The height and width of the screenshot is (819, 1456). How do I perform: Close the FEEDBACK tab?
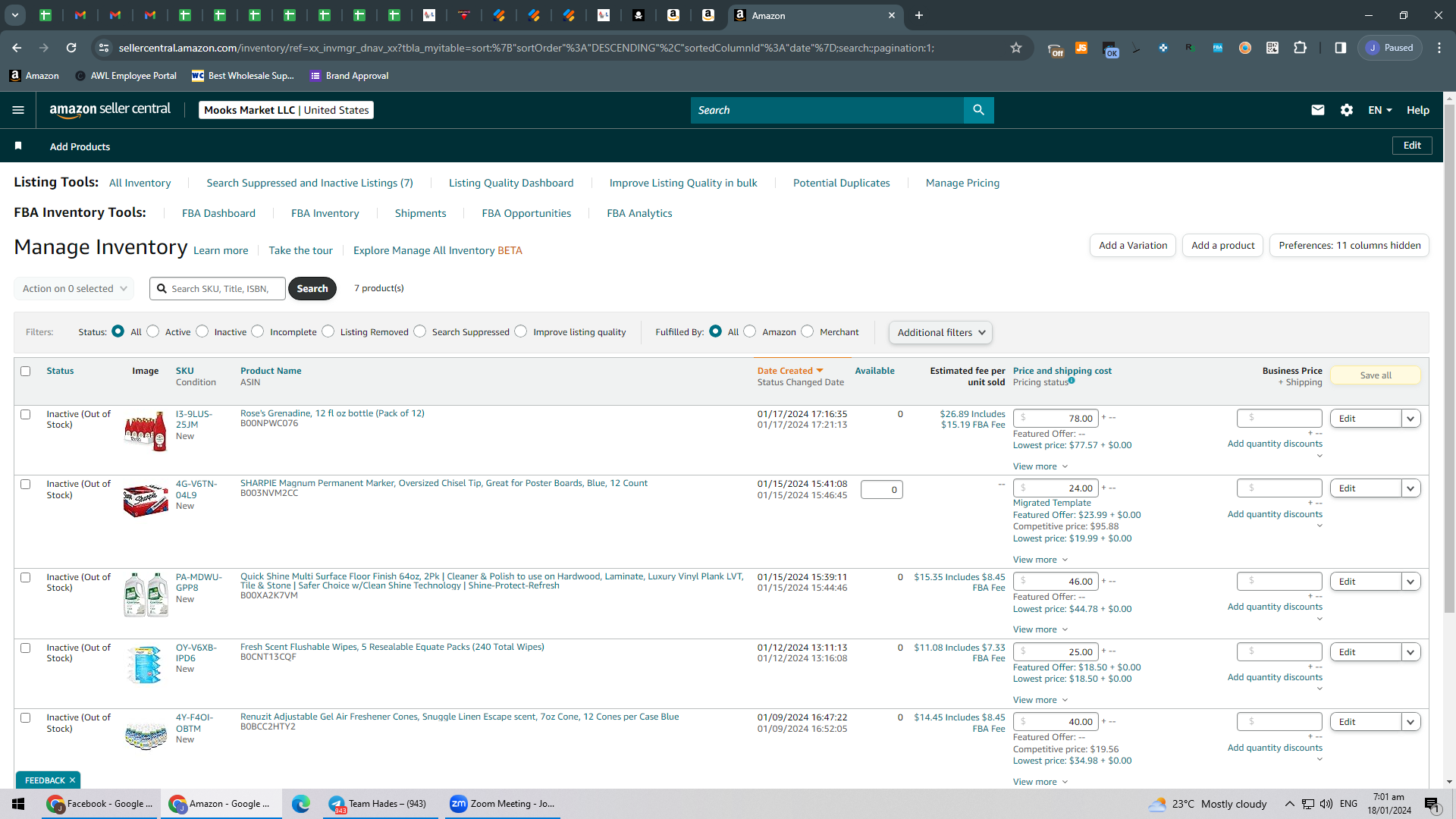tap(72, 780)
